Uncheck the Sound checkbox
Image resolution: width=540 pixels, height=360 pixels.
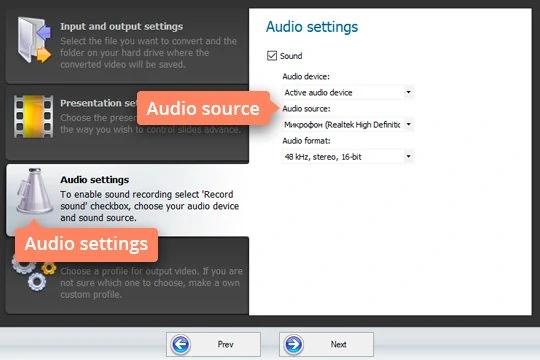[272, 55]
